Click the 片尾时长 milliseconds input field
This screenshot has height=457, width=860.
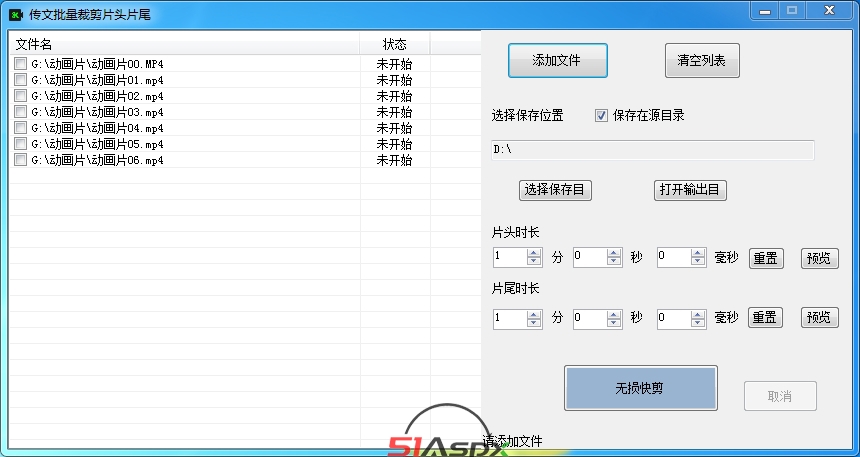tap(674, 319)
